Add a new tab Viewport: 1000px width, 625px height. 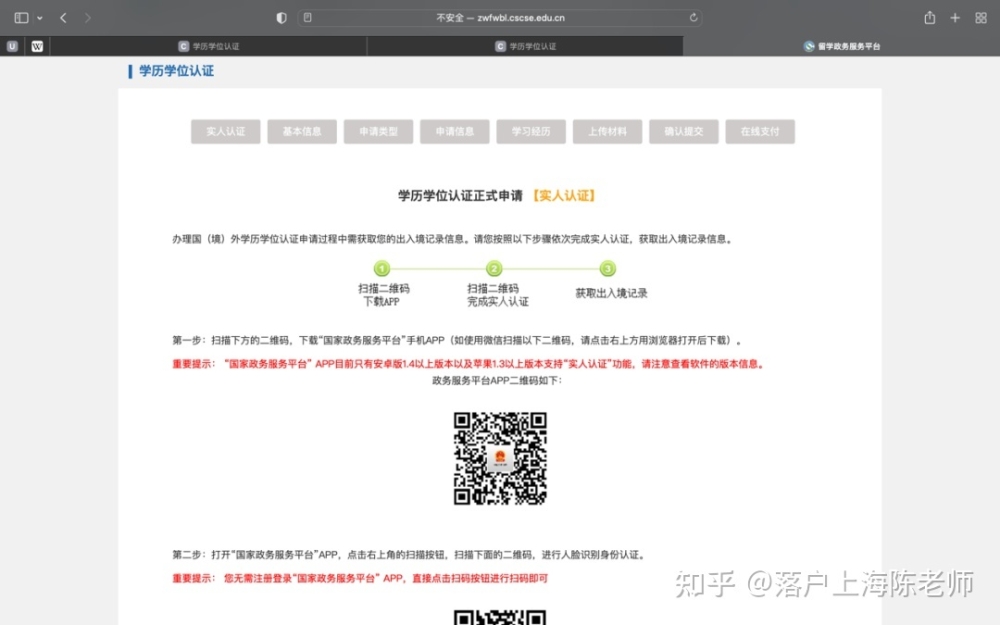click(x=955, y=18)
